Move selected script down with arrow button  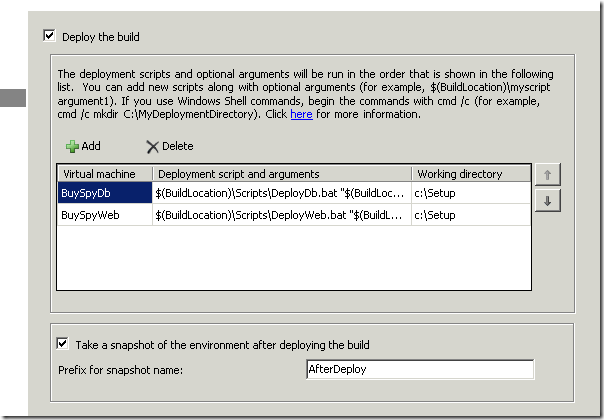pyautogui.click(x=547, y=201)
